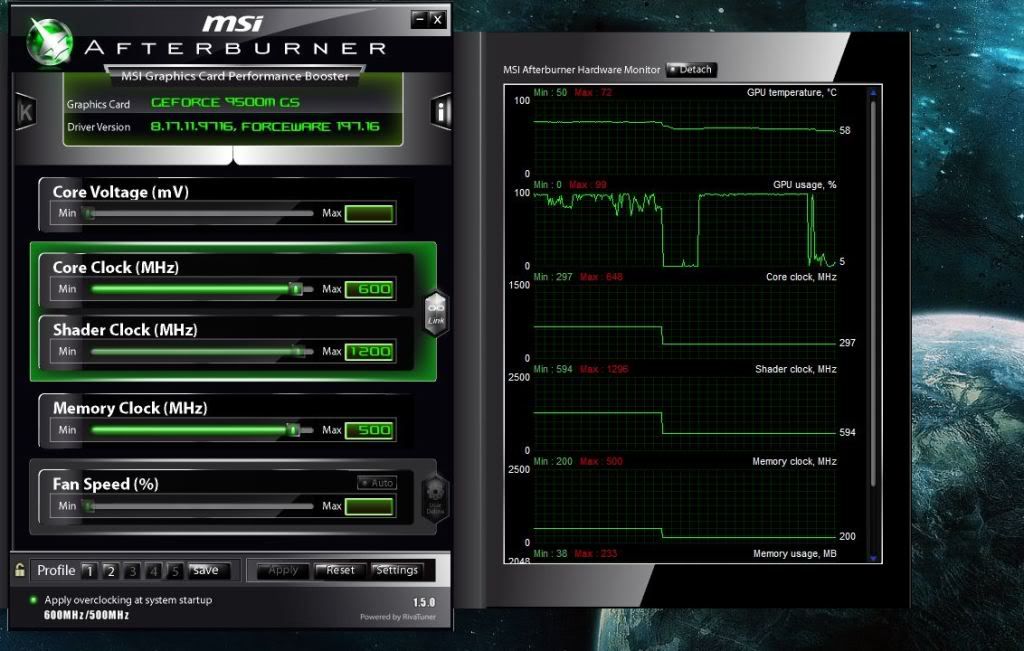Click the Powered by RivaTuner text

click(398, 617)
